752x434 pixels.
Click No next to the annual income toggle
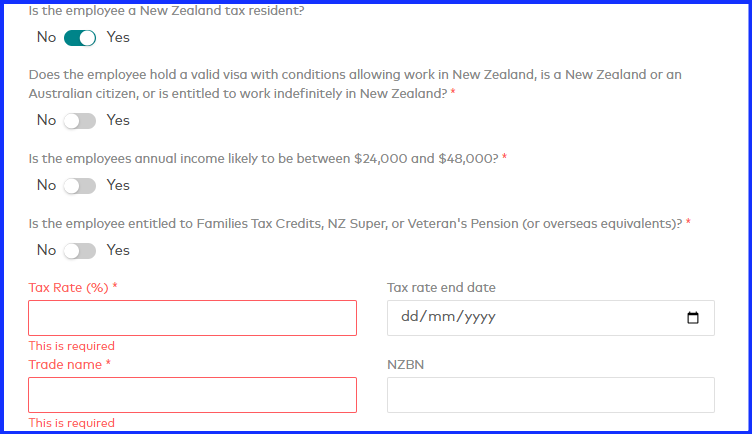pos(47,185)
